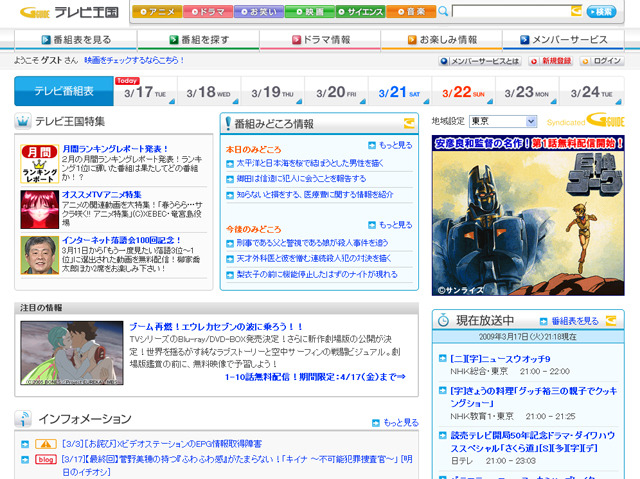
Task: Open インターネット落語会100回記念！ link
Action: [x=121, y=240]
